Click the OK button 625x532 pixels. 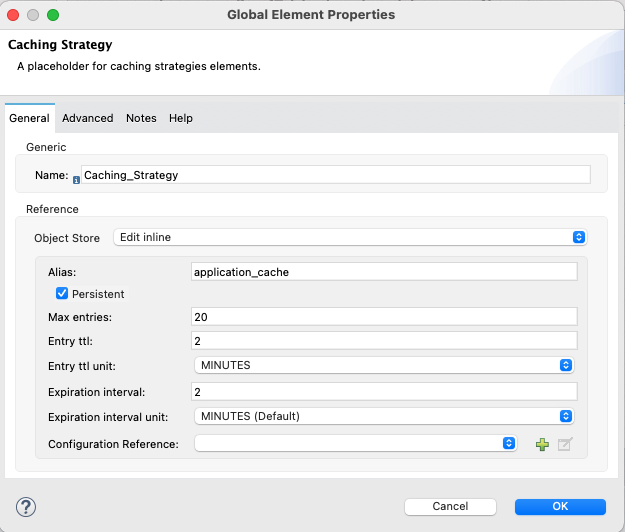coord(560,506)
